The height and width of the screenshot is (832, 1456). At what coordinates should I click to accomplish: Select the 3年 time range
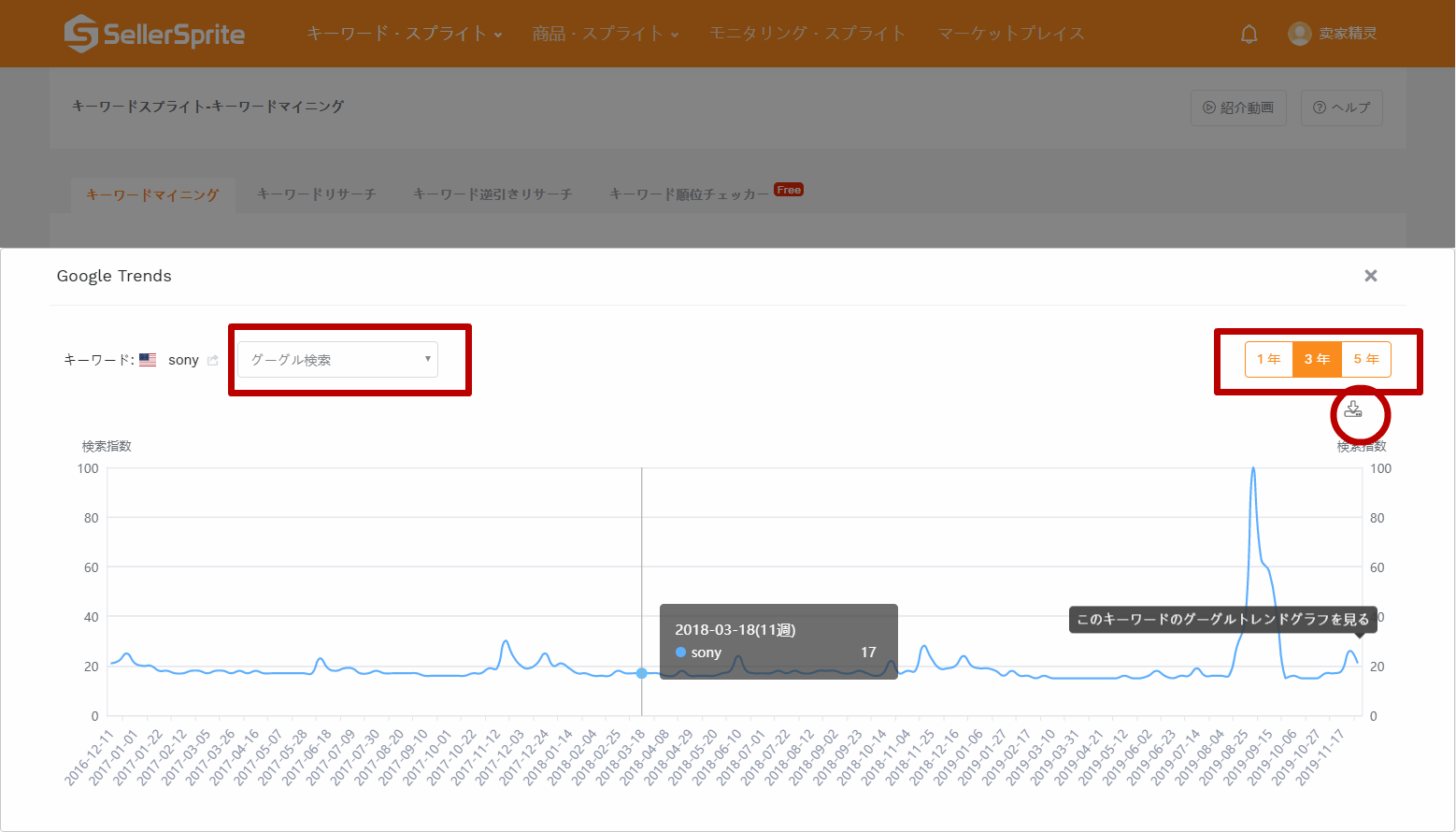tap(1317, 359)
